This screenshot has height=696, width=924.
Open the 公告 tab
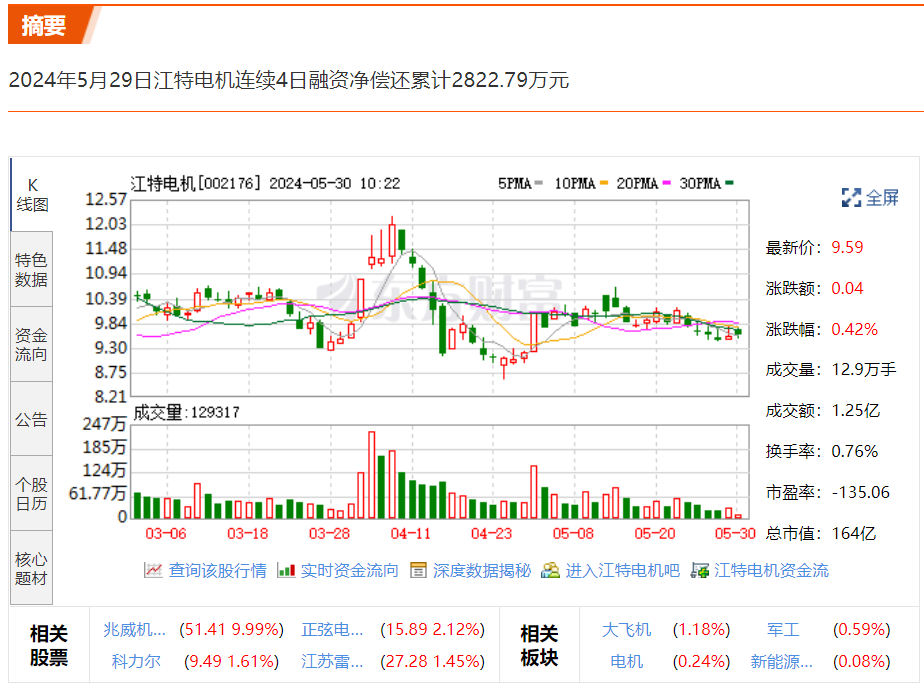pos(32,419)
